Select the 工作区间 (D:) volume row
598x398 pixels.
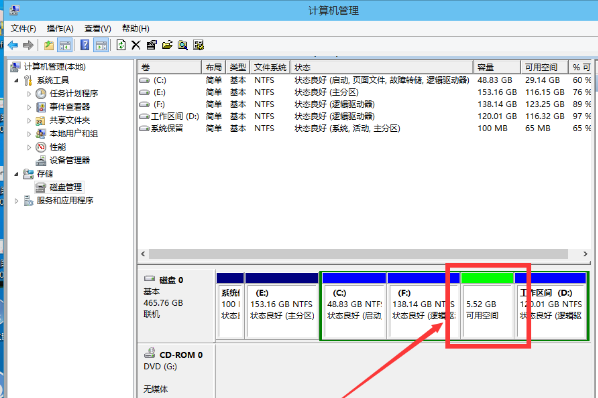364,116
